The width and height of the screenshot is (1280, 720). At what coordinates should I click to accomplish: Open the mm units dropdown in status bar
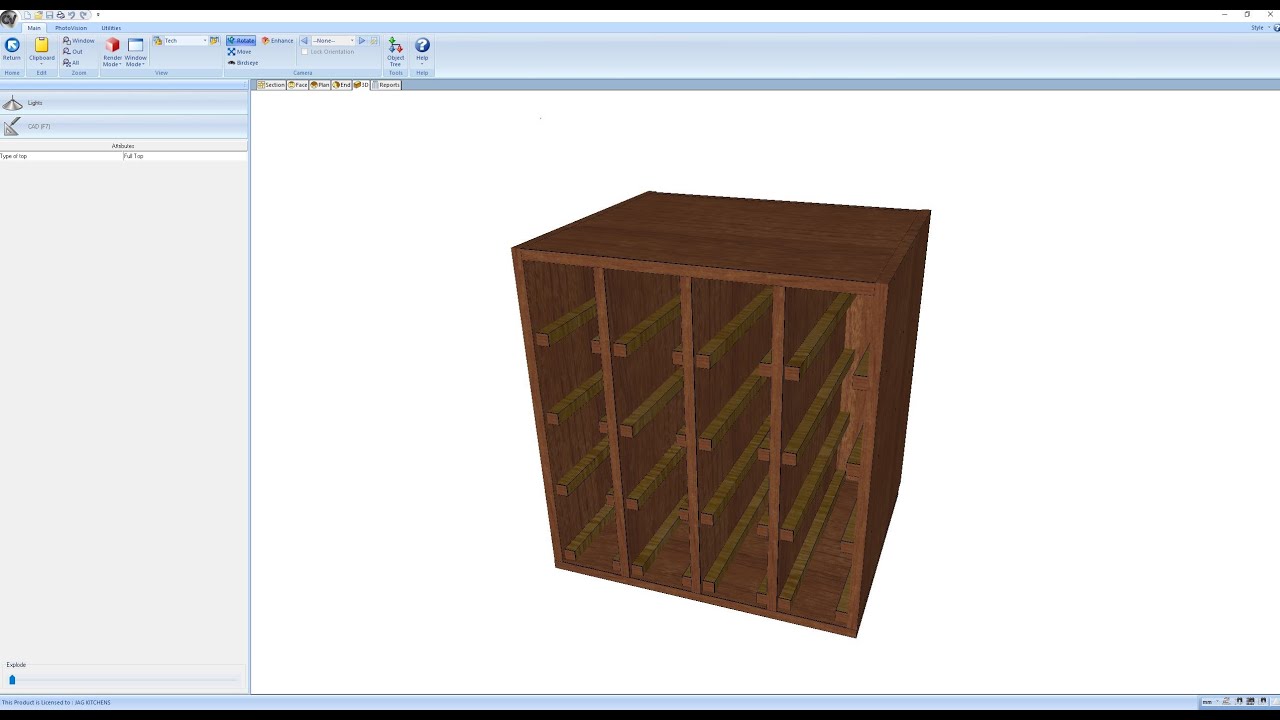point(1211,702)
